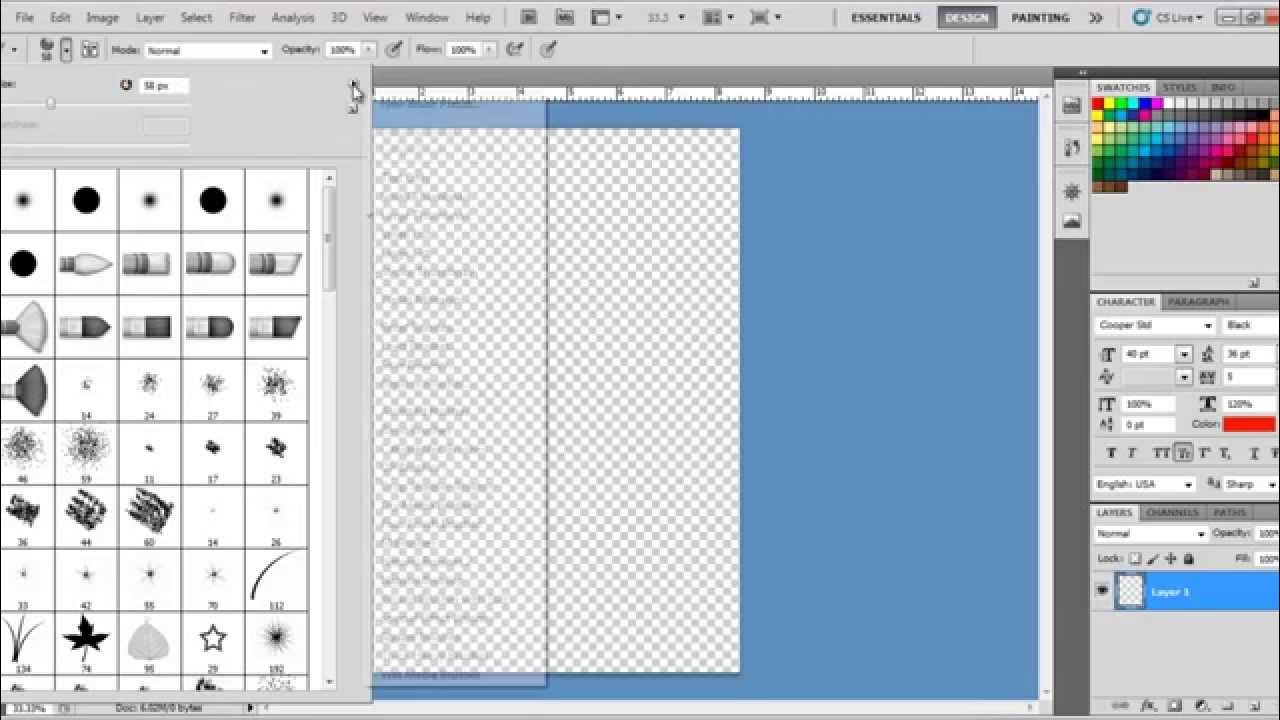
Task: Switch to the Styles tab
Action: [x=1179, y=88]
